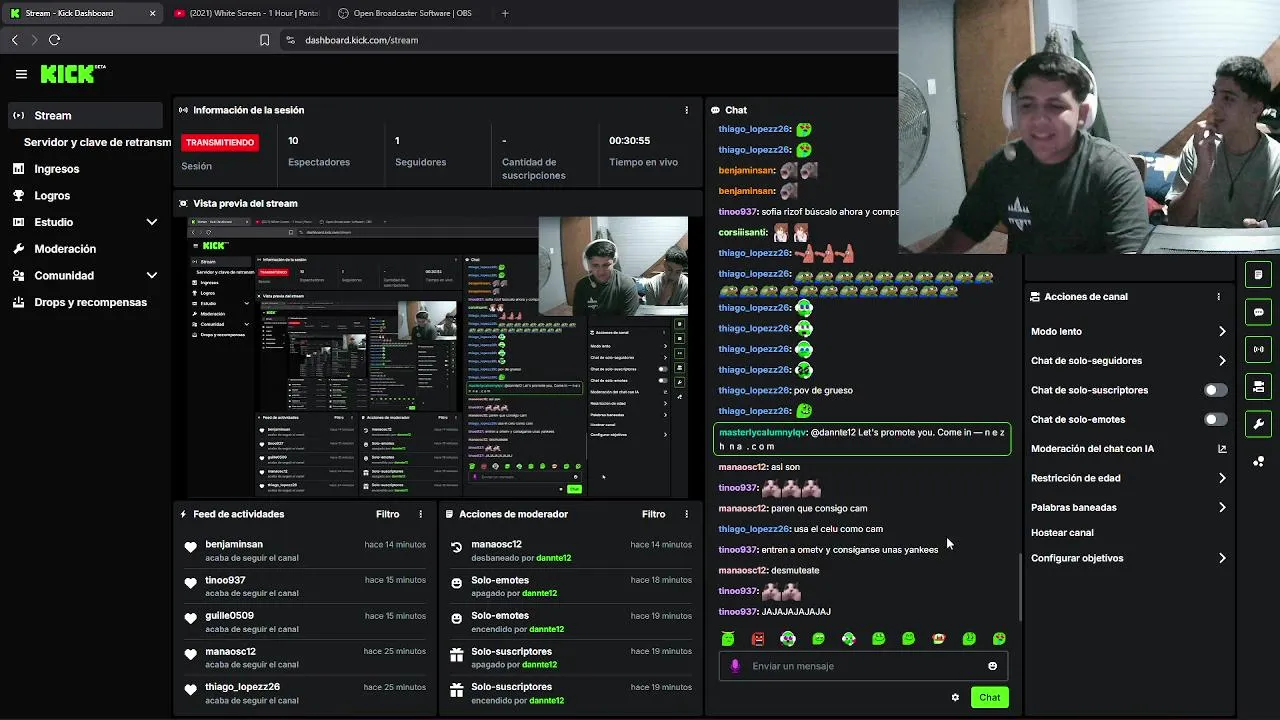
Task: Open Ingresos in the sidebar
Action: point(57,169)
